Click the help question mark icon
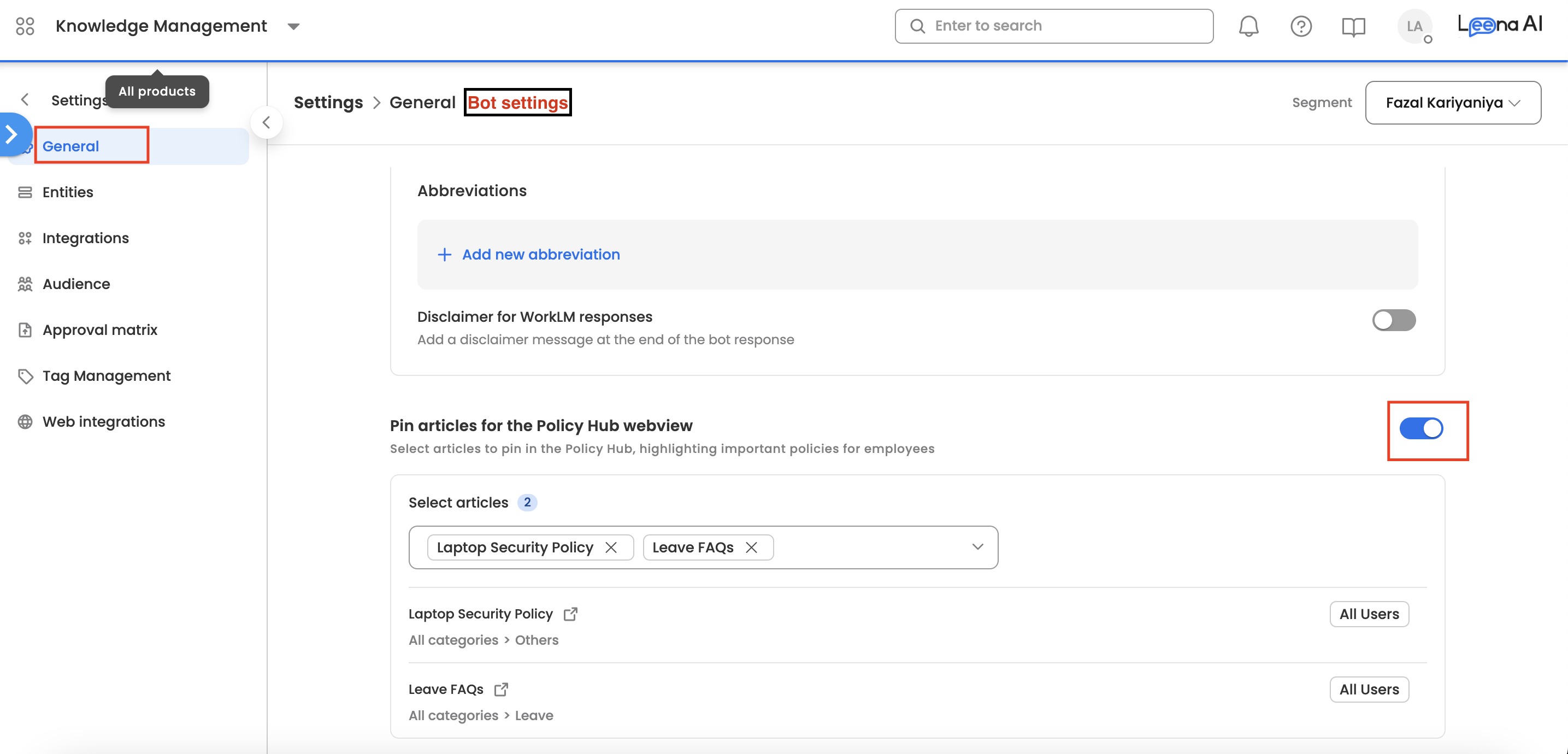The width and height of the screenshot is (1568, 754). click(x=1300, y=26)
